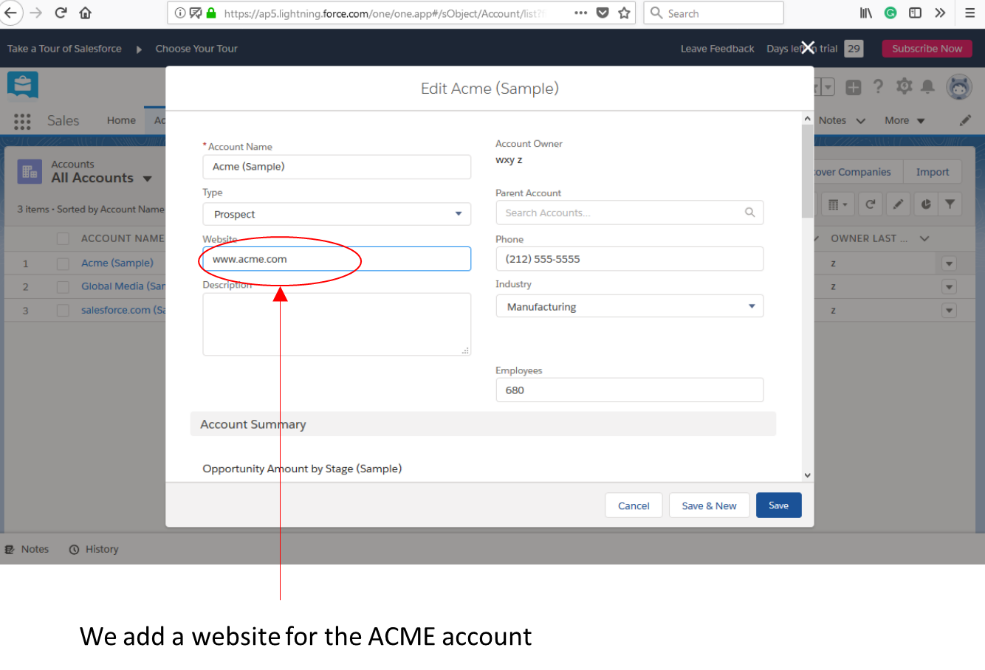Click into the Employees field
This screenshot has width=985, height=670.
(x=629, y=390)
